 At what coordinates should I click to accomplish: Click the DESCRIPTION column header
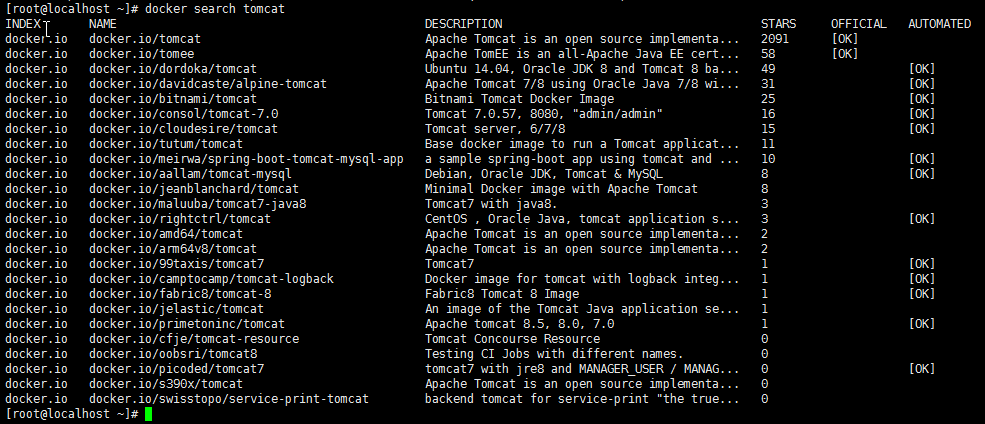463,23
